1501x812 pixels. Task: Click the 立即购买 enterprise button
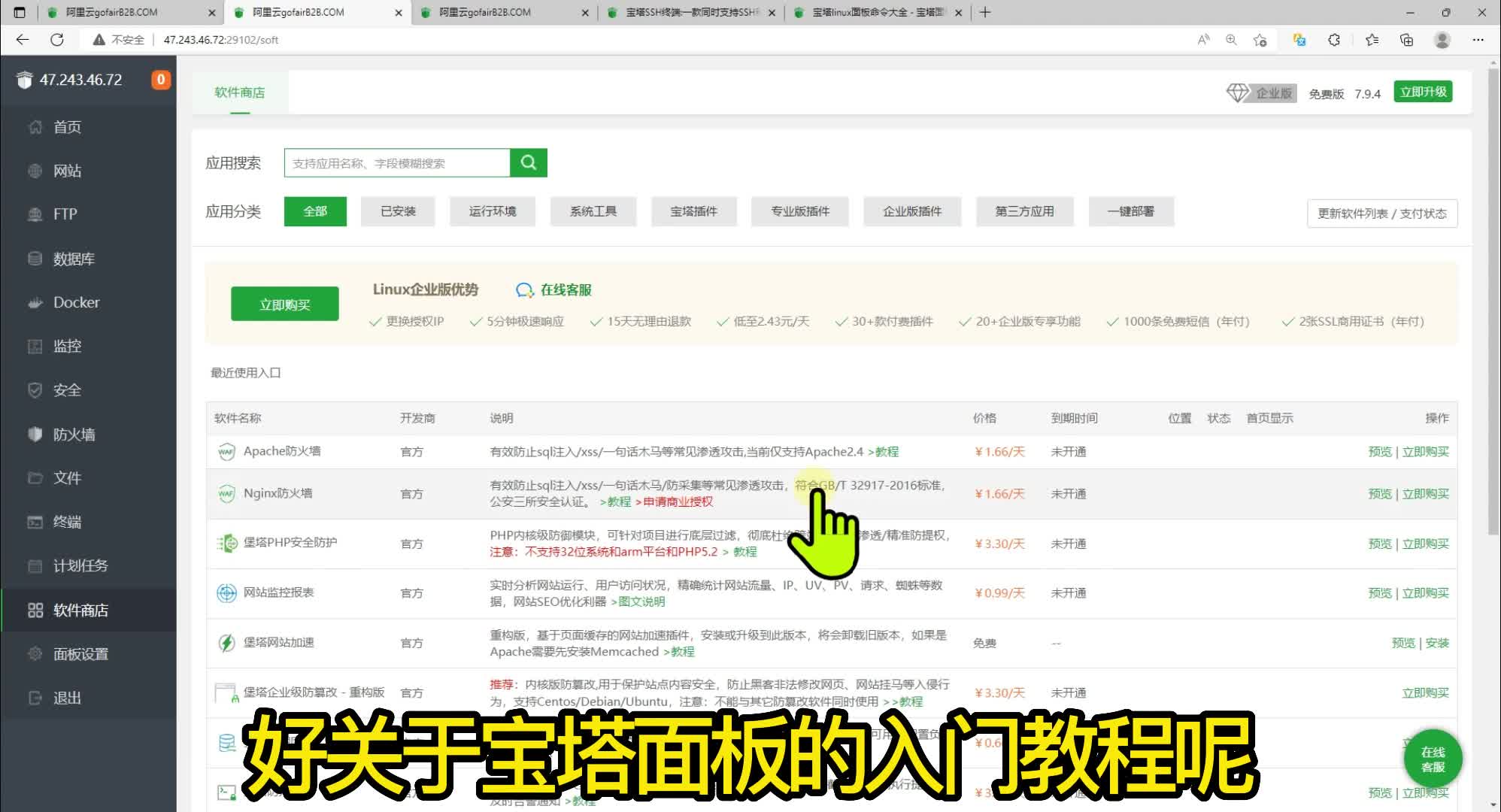pos(284,304)
